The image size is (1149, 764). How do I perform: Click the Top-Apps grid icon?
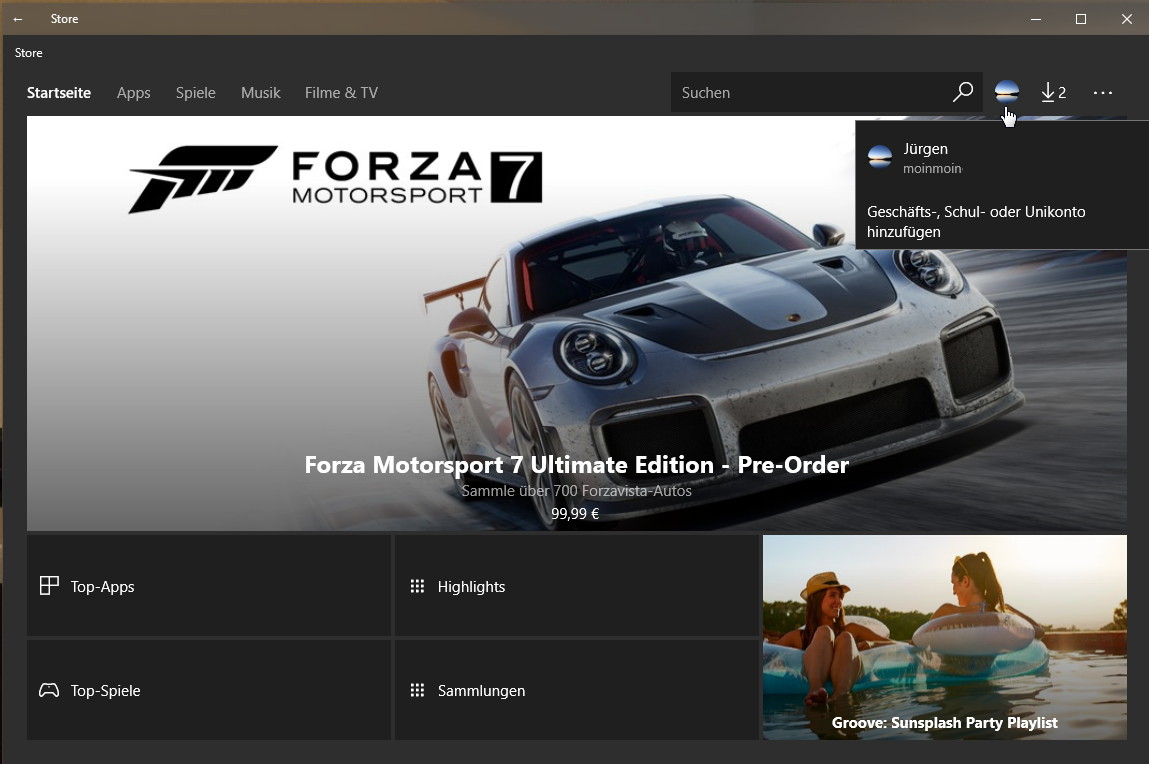click(x=49, y=586)
